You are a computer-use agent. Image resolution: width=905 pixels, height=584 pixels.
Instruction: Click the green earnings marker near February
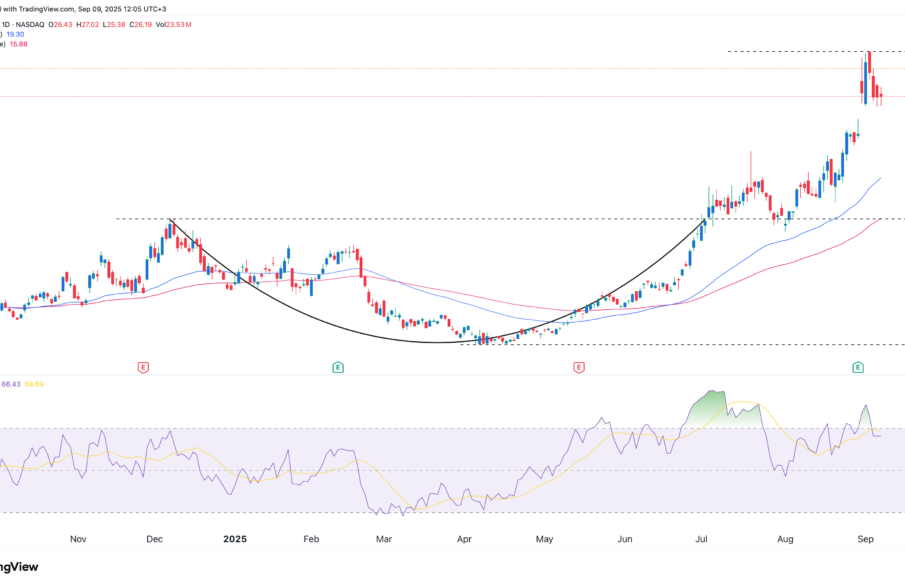pos(338,368)
